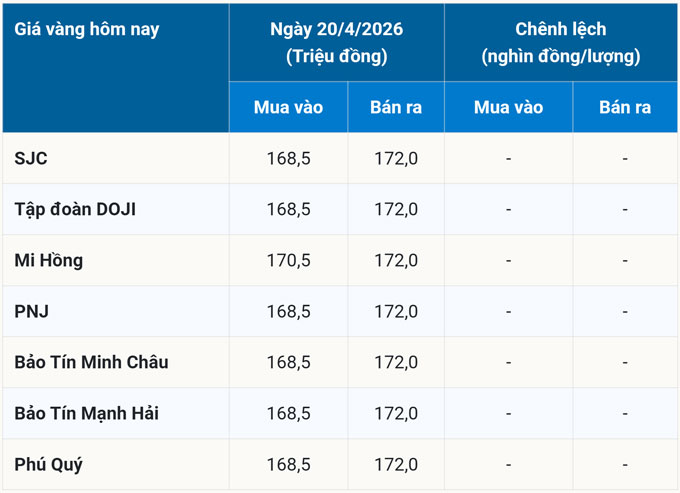Image resolution: width=680 pixels, height=493 pixels.
Task: Click Mi Hồng's 170,5 buy price
Action: point(288,260)
